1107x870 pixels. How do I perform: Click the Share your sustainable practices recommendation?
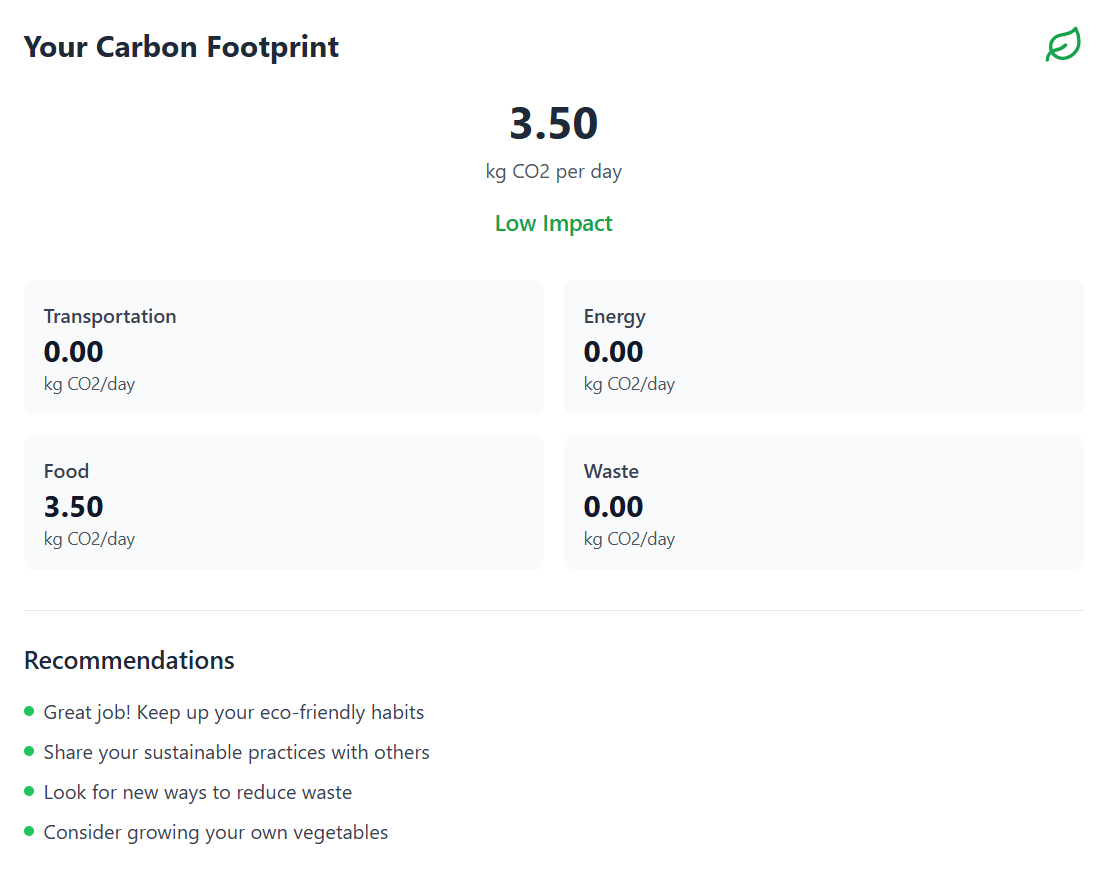[x=236, y=752]
